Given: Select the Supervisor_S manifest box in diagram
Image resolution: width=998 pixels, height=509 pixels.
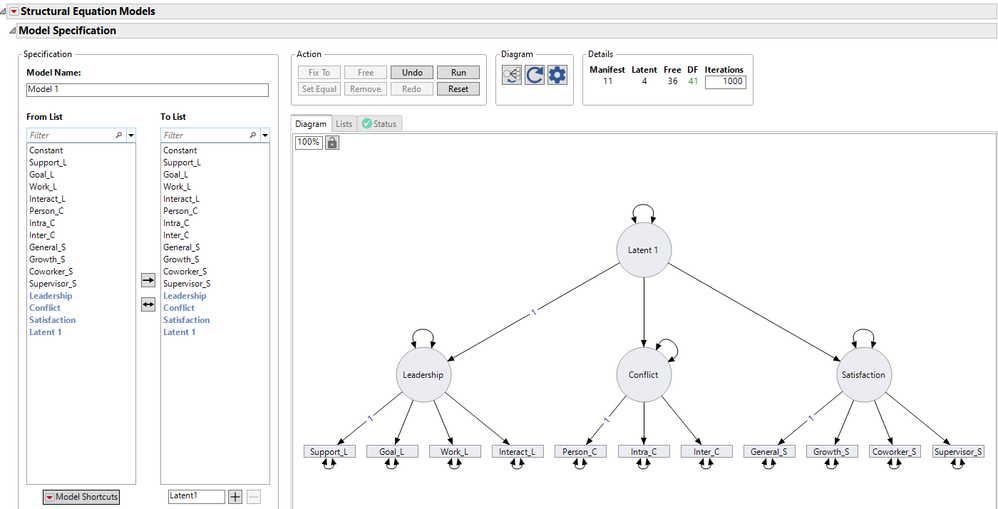Looking at the screenshot, I should tap(959, 452).
